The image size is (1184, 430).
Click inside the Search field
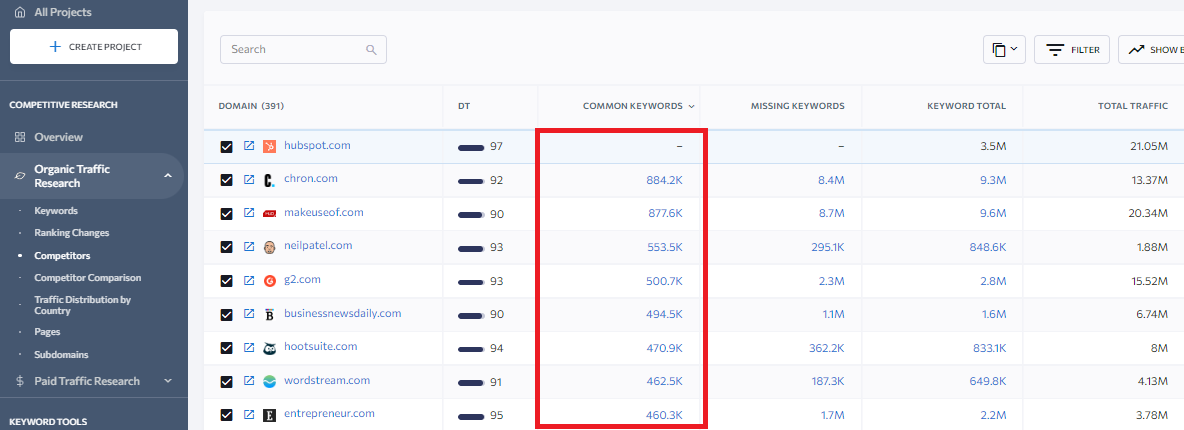point(304,49)
